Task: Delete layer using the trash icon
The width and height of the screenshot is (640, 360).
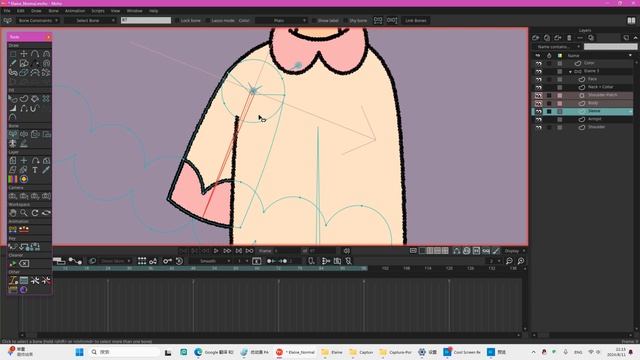Action: coord(569,38)
